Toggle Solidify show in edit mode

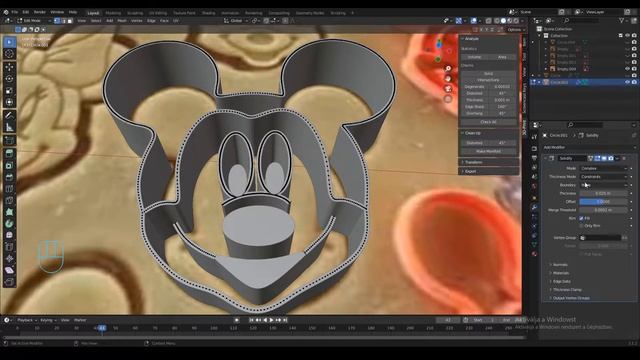[x=597, y=158]
